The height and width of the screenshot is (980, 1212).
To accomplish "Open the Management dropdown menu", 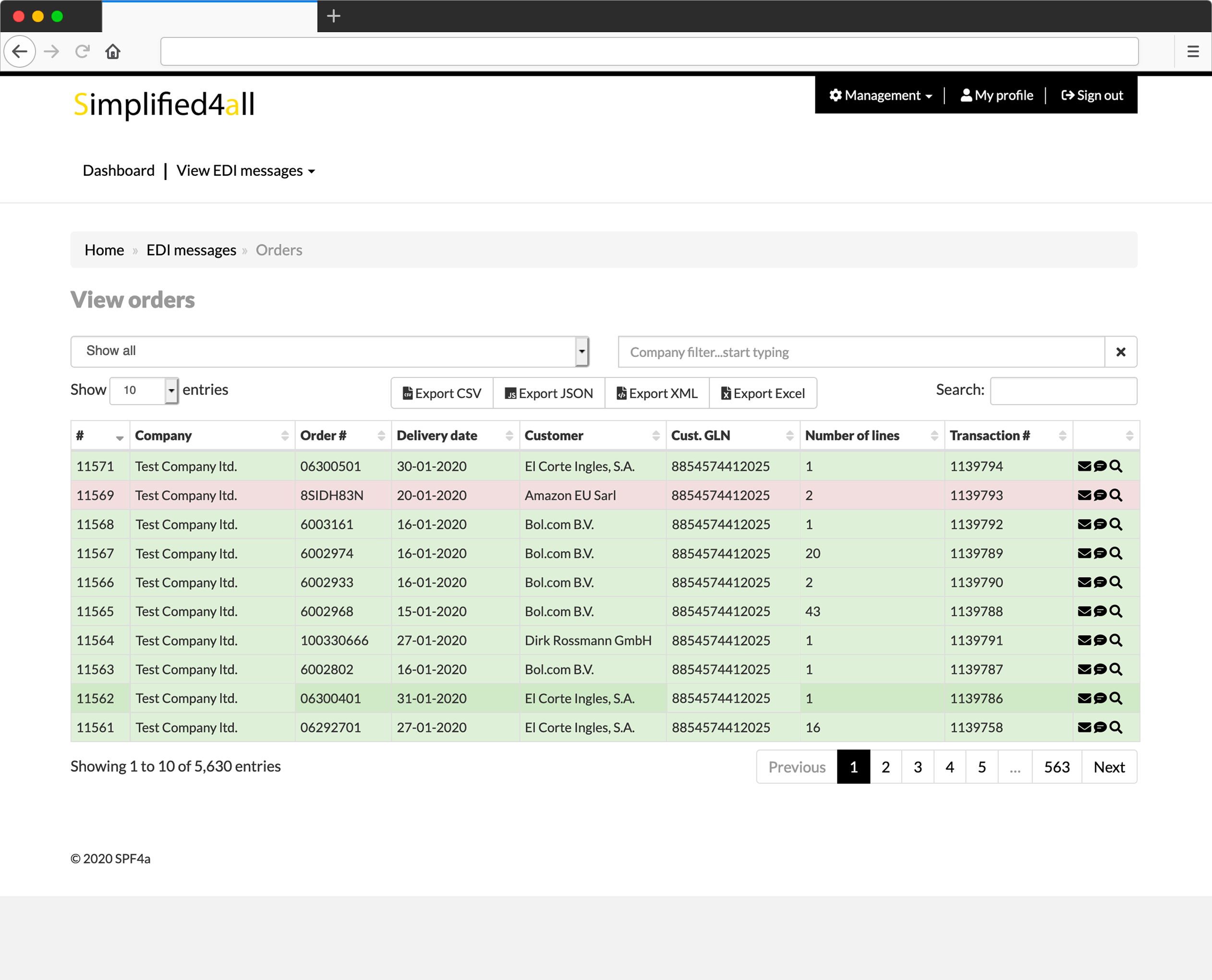I will click(x=880, y=96).
